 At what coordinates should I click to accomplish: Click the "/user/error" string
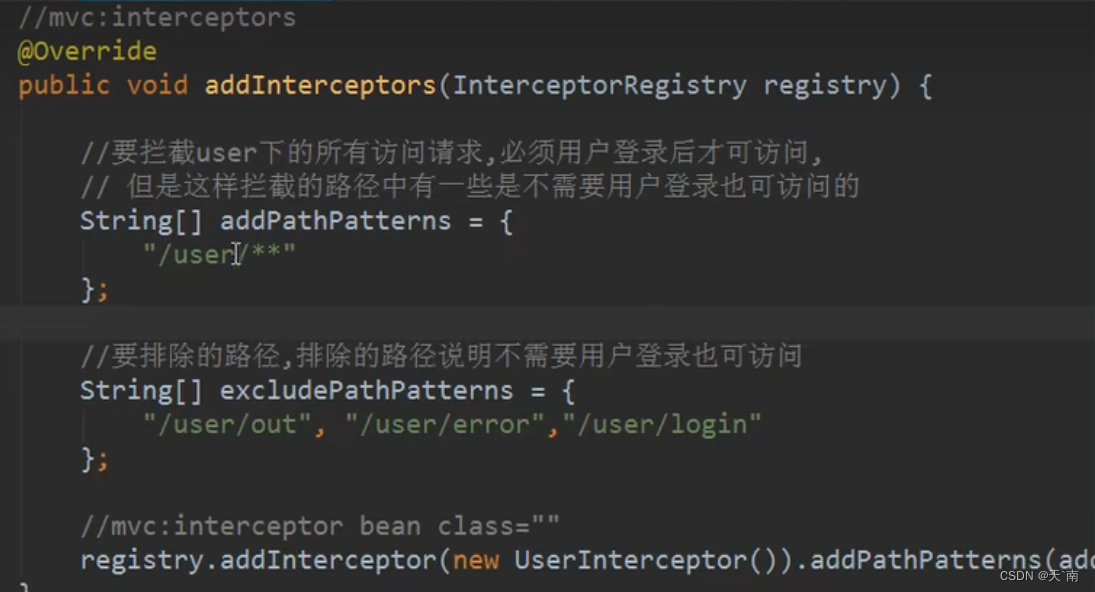tap(445, 424)
